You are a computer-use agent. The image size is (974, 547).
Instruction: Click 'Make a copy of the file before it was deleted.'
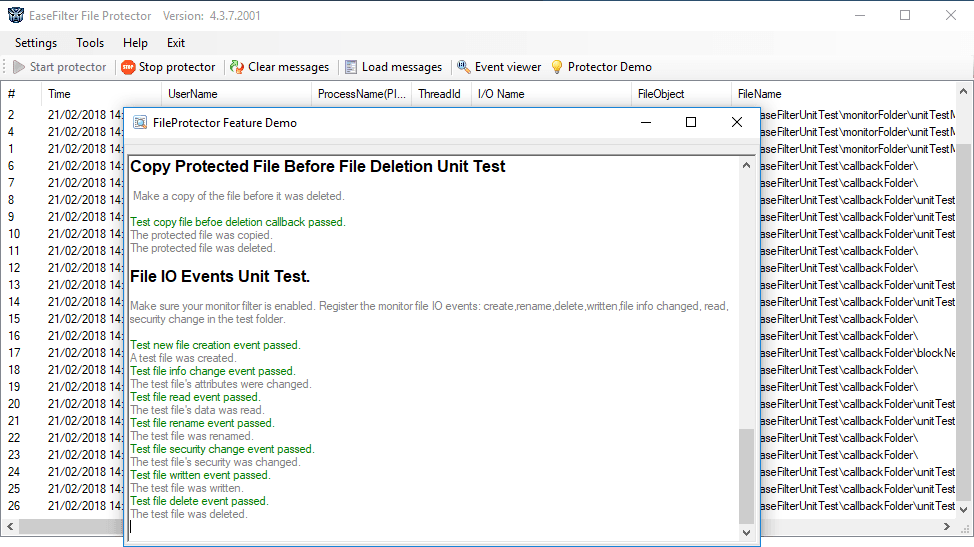pos(239,196)
